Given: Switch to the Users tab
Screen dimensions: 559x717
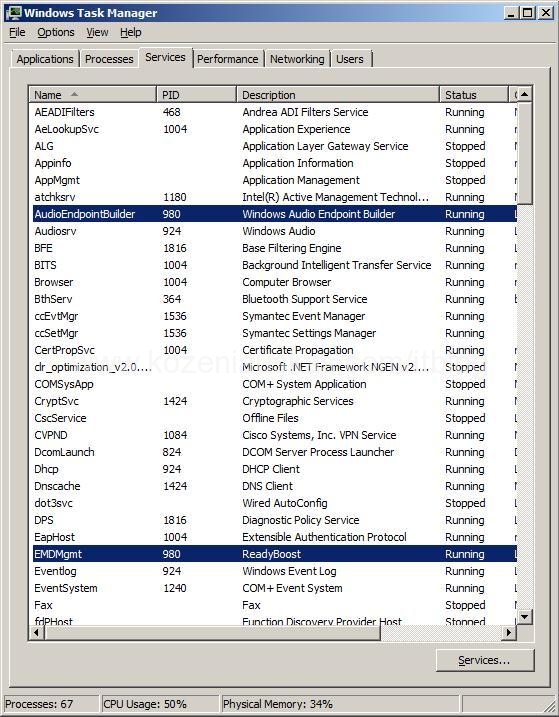Looking at the screenshot, I should pos(350,59).
